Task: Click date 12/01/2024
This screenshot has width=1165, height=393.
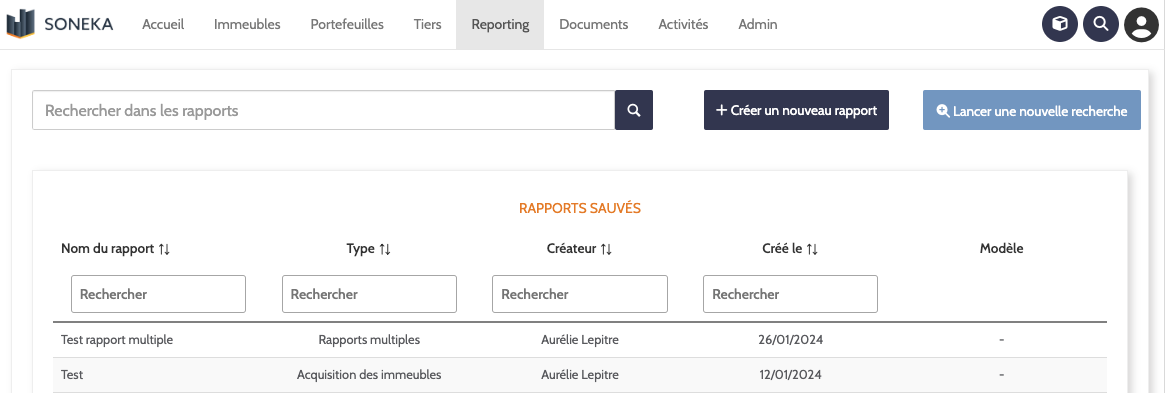Action: point(791,374)
